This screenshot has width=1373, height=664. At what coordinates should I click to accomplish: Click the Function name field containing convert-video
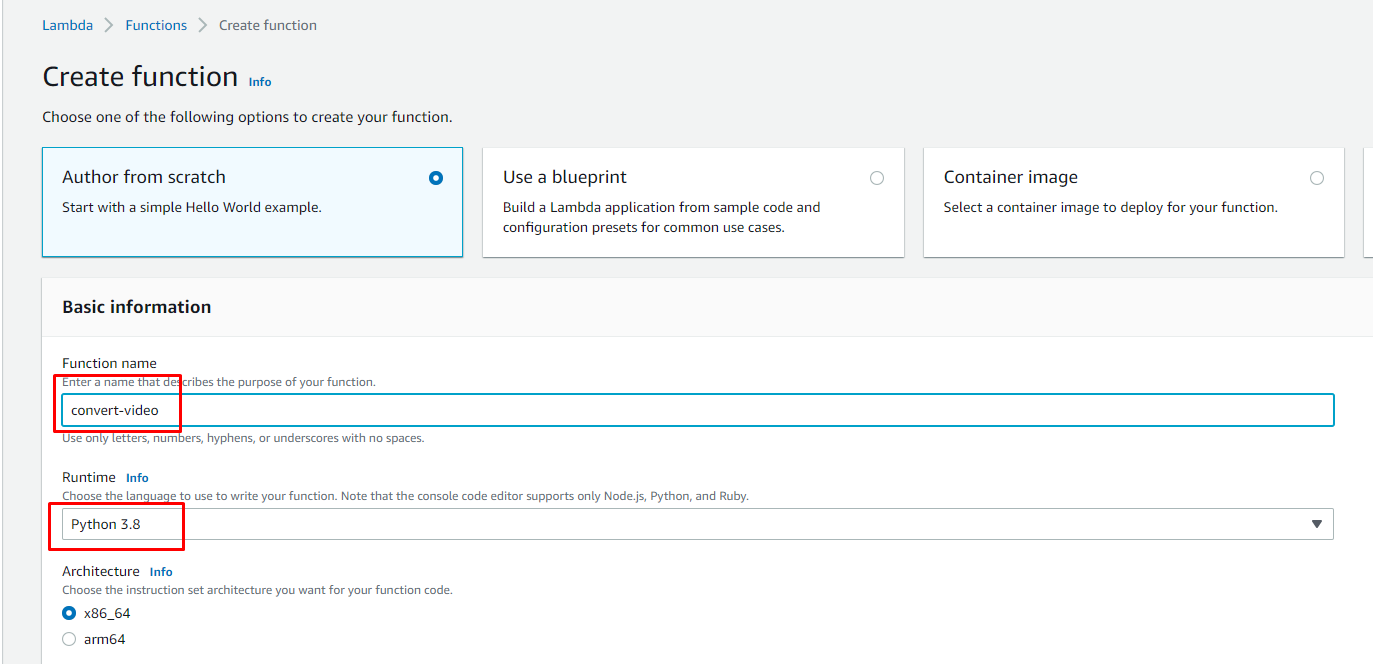697,410
